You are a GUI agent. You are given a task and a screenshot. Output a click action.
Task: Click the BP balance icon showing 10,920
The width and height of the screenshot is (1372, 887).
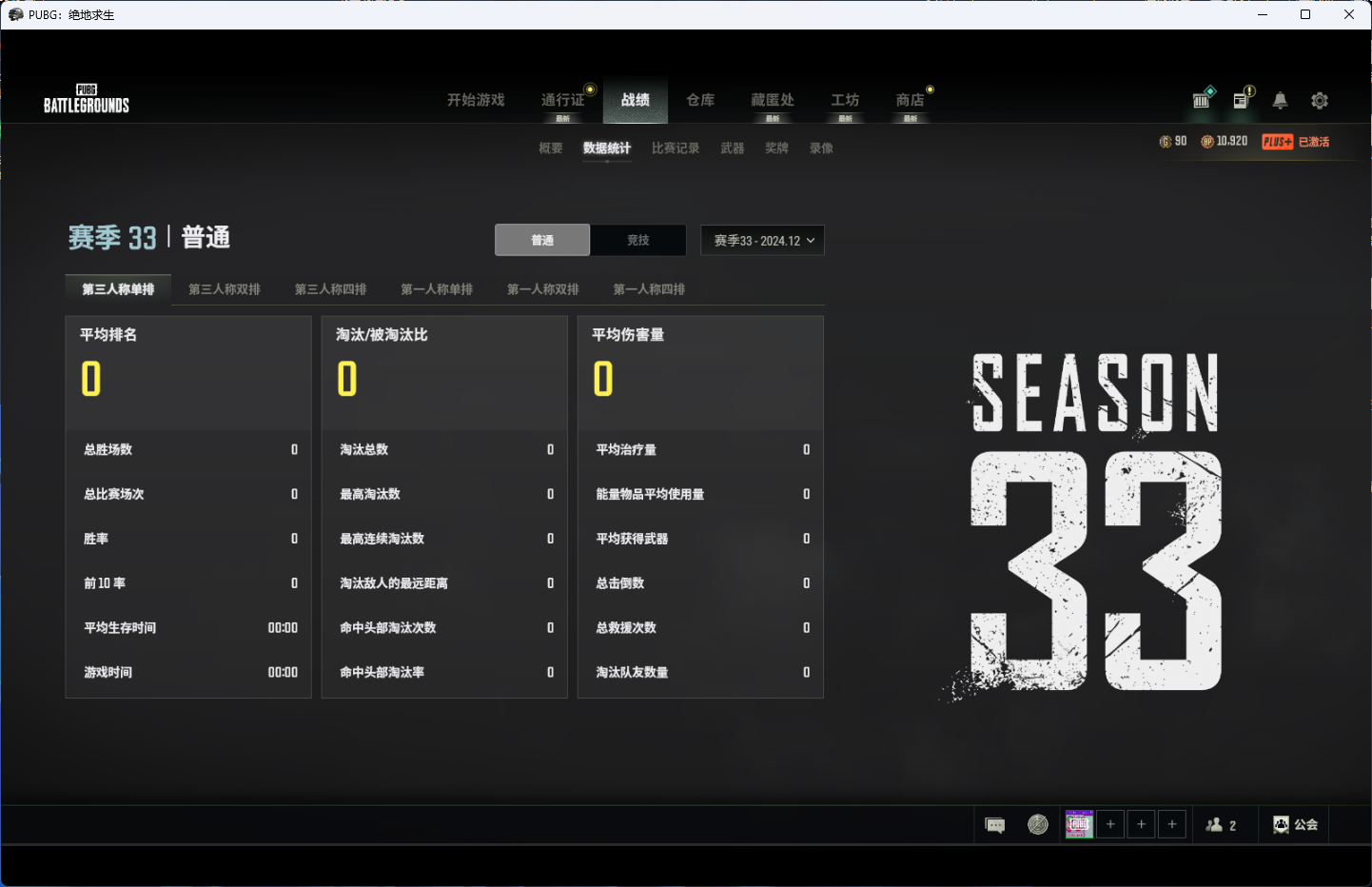[1207, 142]
